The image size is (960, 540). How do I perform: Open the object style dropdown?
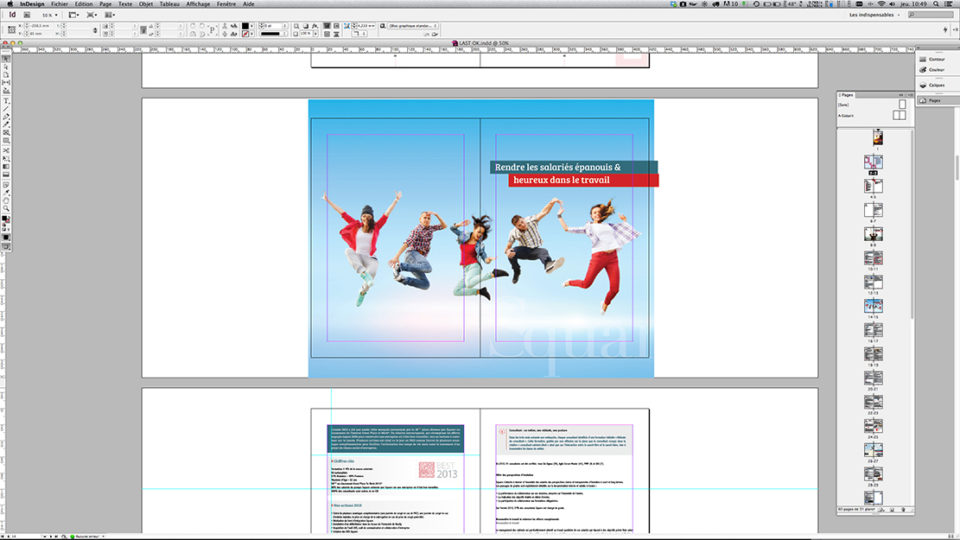point(413,26)
